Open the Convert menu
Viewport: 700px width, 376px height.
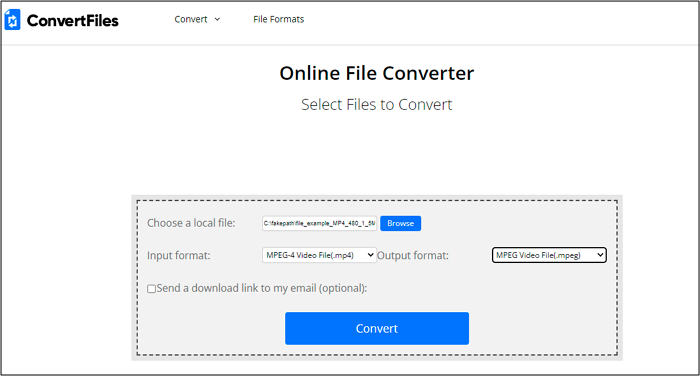coord(191,19)
